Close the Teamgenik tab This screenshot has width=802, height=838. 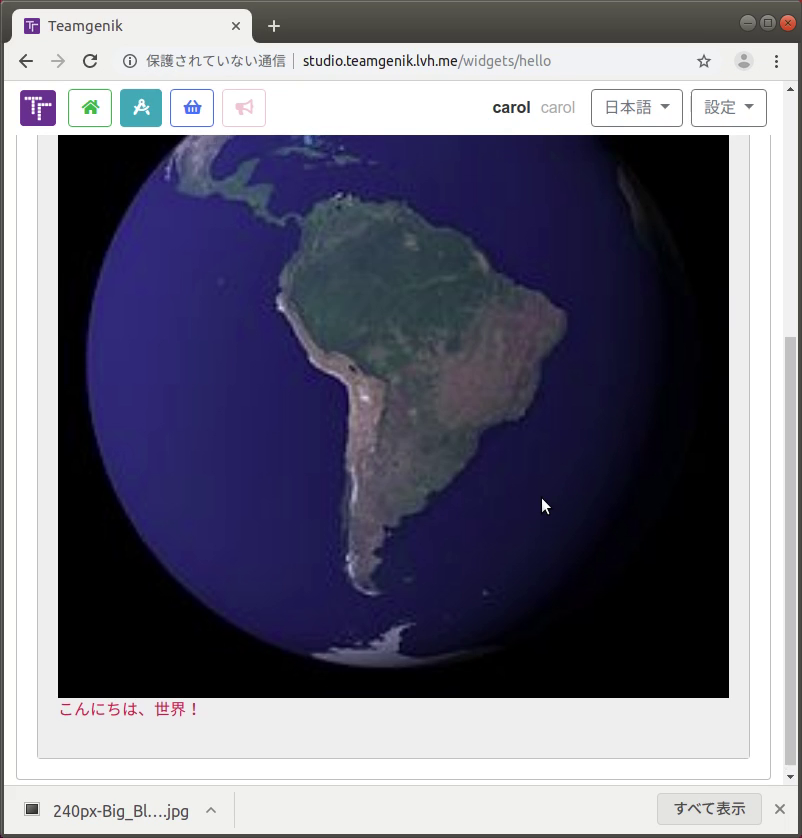point(236,26)
